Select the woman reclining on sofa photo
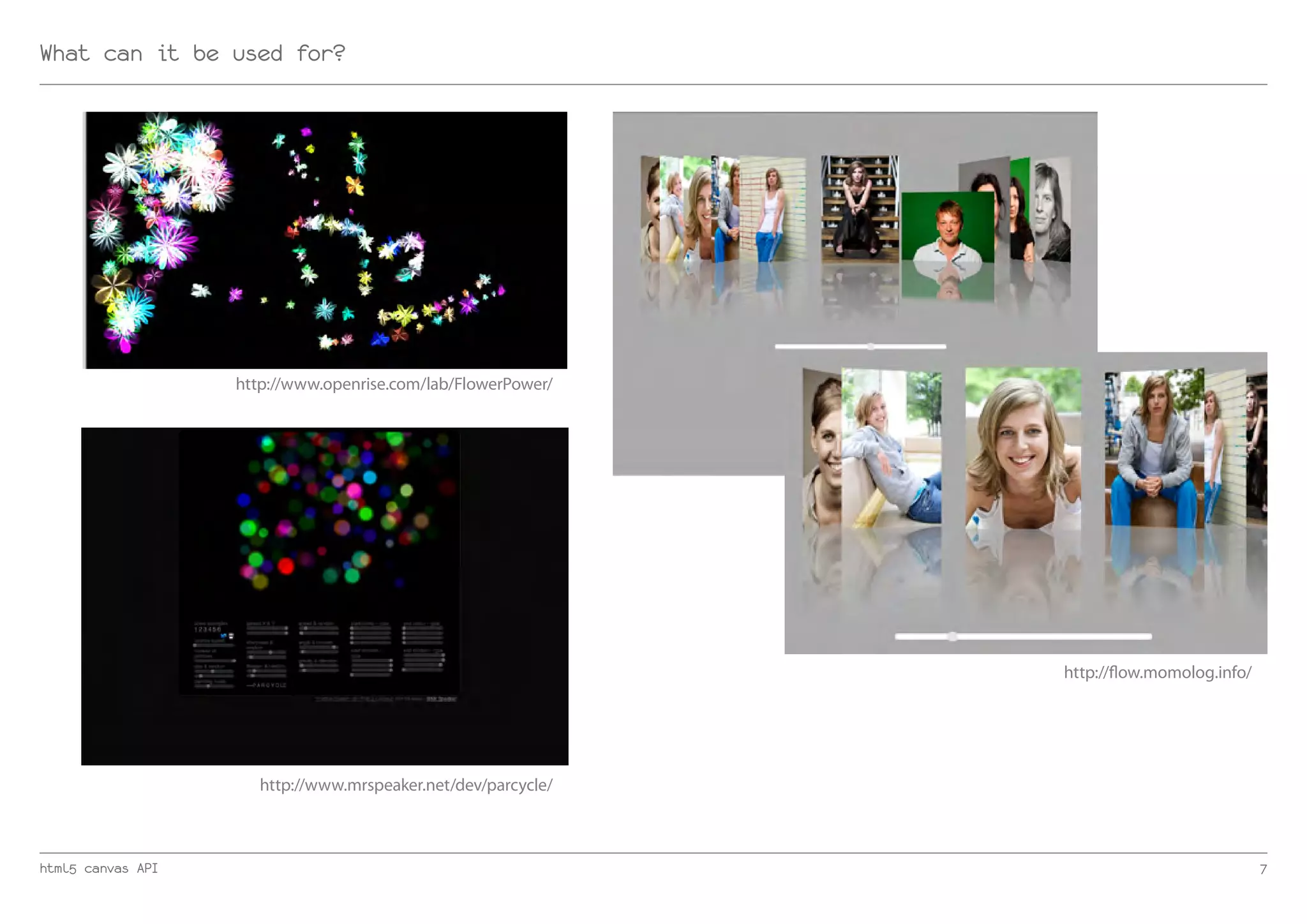 click(x=891, y=448)
